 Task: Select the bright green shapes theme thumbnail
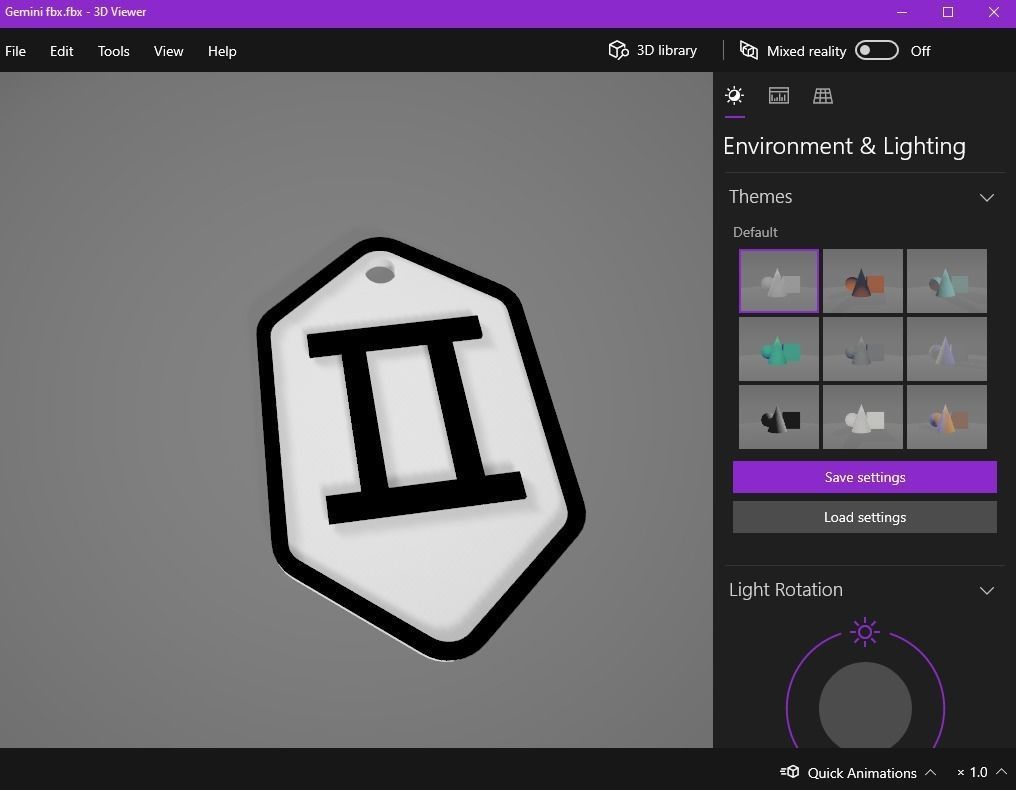pyautogui.click(x=778, y=349)
